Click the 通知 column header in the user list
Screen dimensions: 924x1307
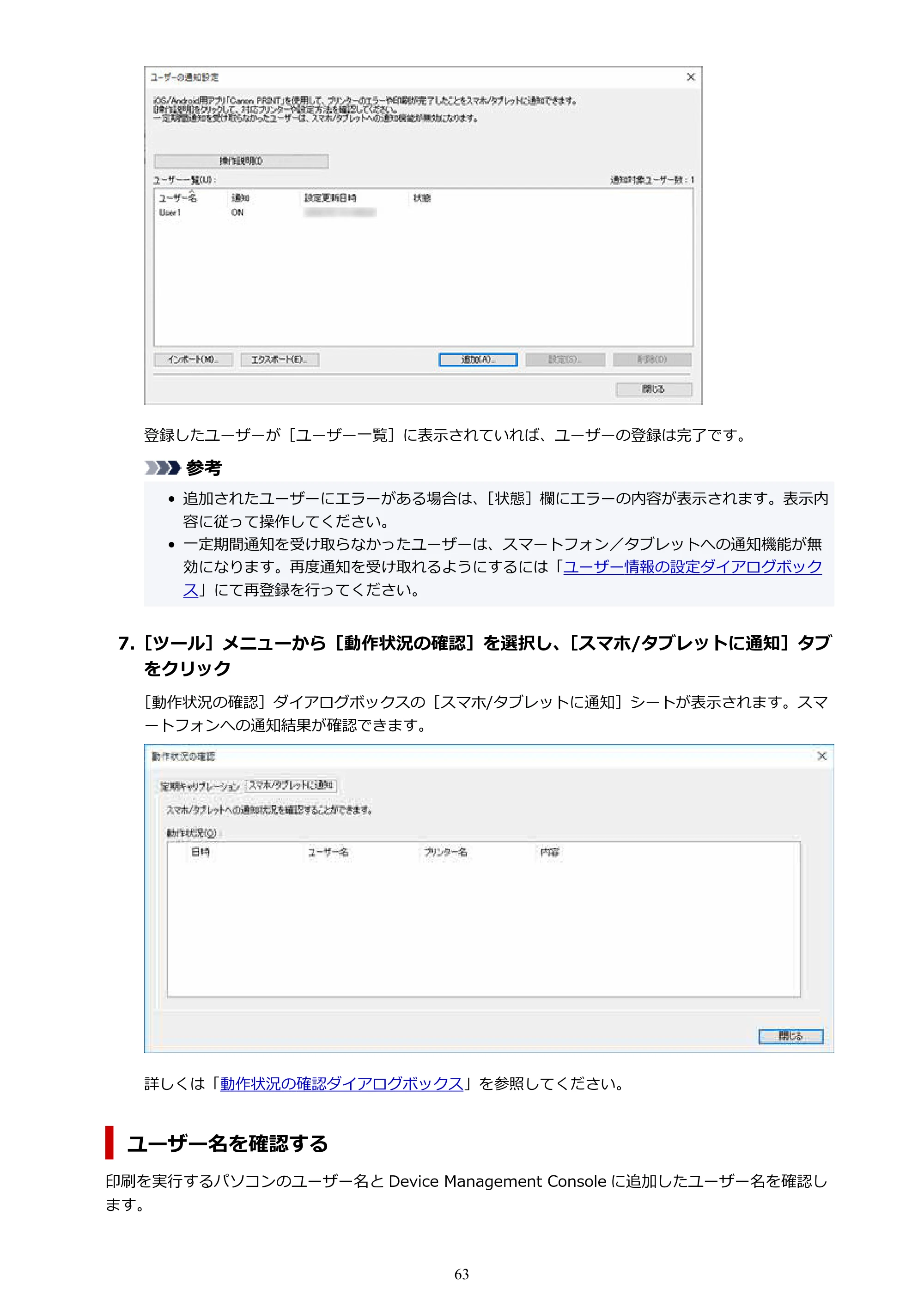pos(240,198)
